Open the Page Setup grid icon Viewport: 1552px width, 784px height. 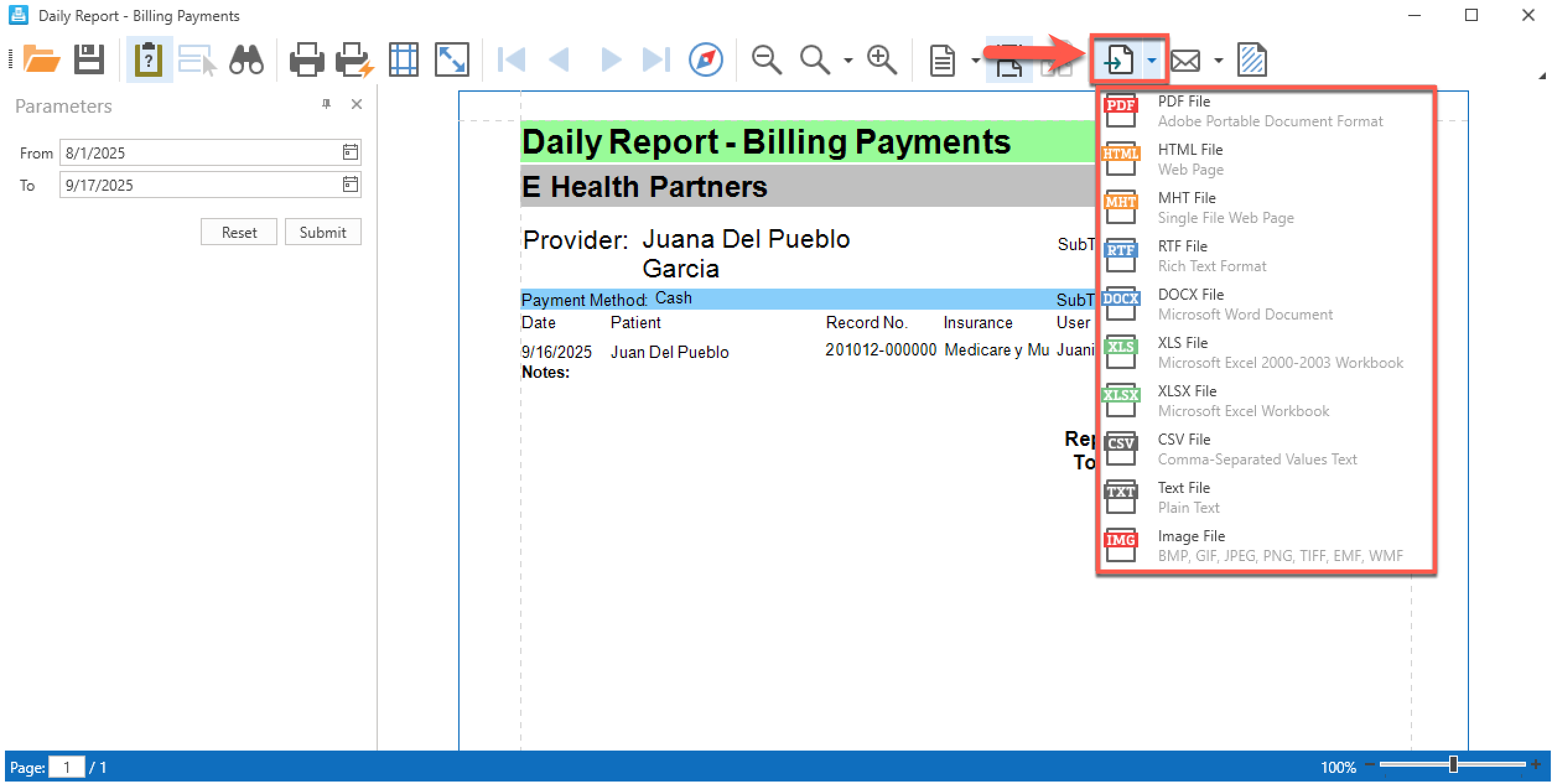tap(404, 60)
